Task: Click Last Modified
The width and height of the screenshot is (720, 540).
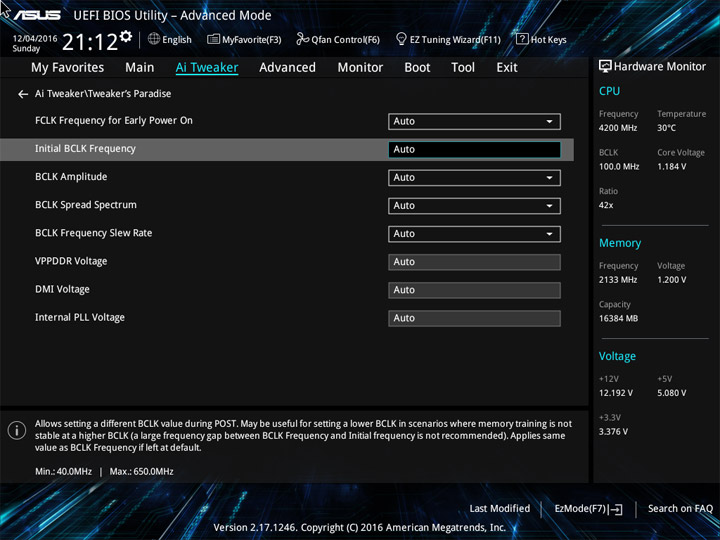Action: tap(500, 509)
